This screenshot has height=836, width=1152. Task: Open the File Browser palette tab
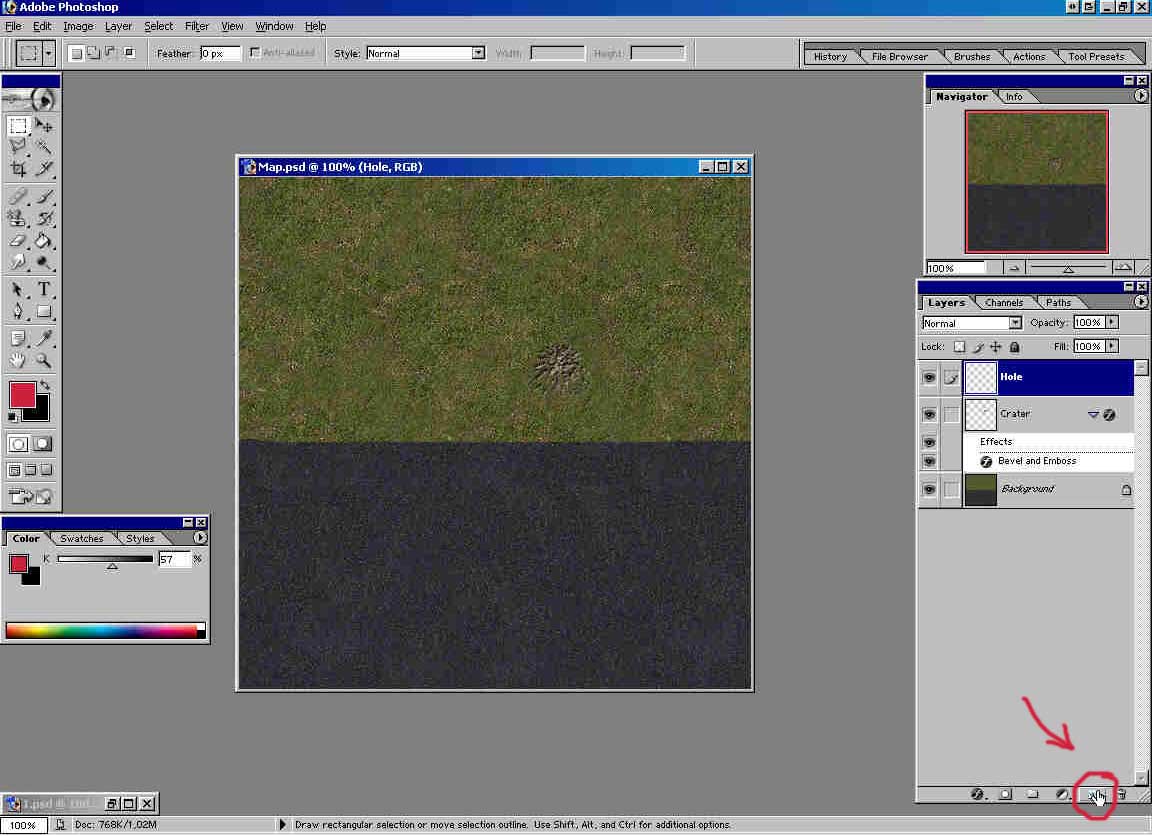pos(899,57)
